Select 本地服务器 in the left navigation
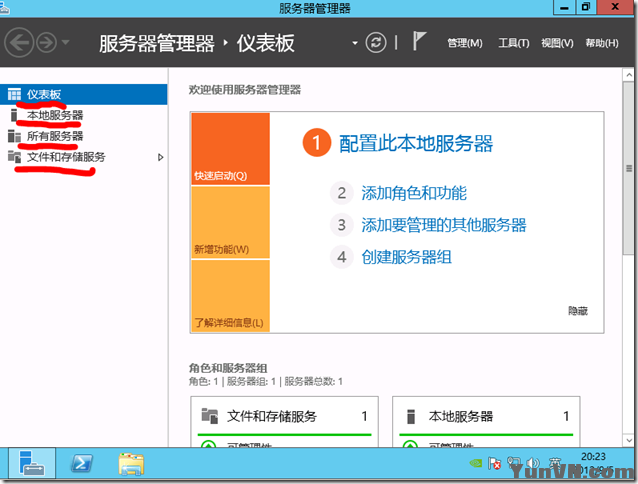The image size is (638, 484). [x=83, y=116]
